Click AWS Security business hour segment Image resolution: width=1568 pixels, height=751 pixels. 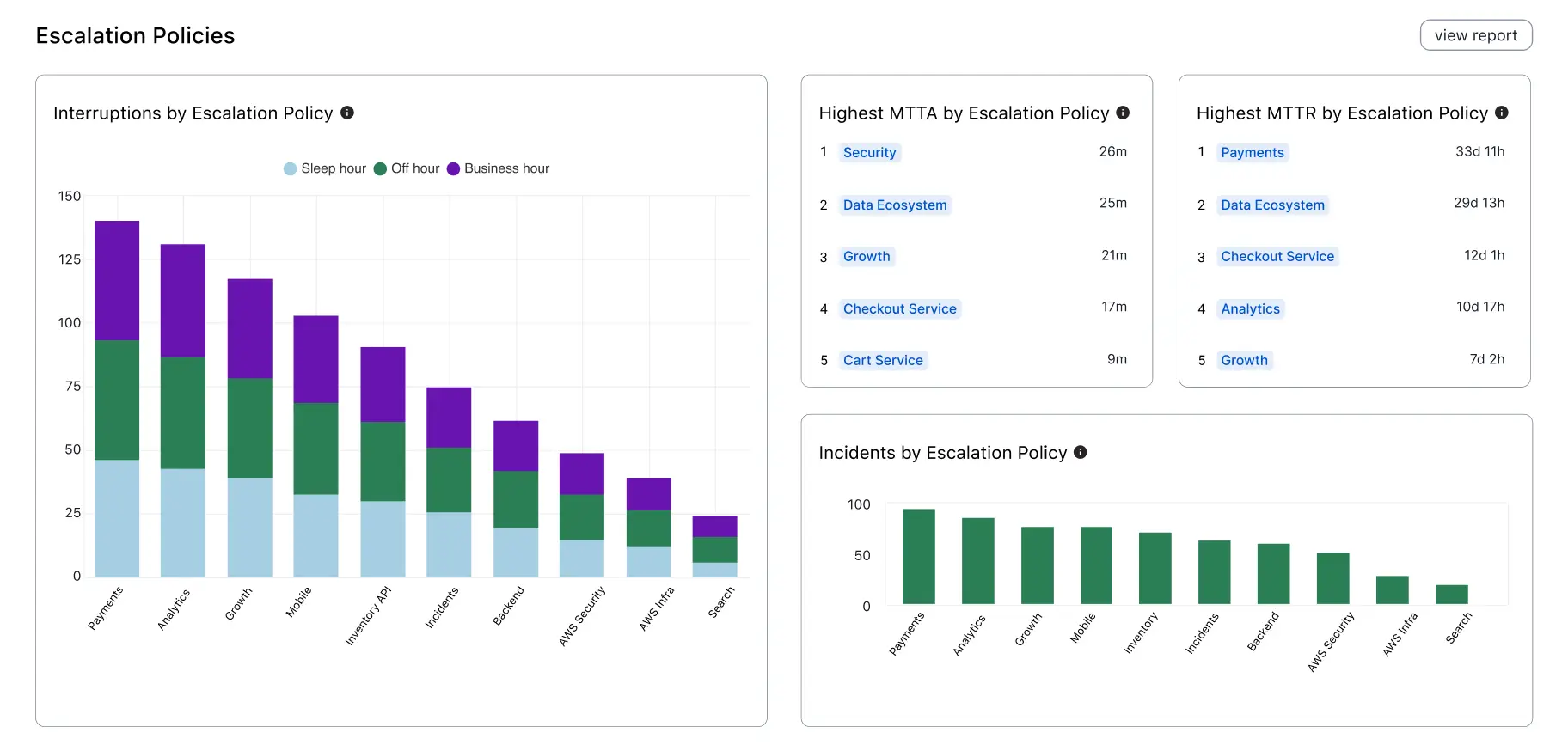coord(582,473)
